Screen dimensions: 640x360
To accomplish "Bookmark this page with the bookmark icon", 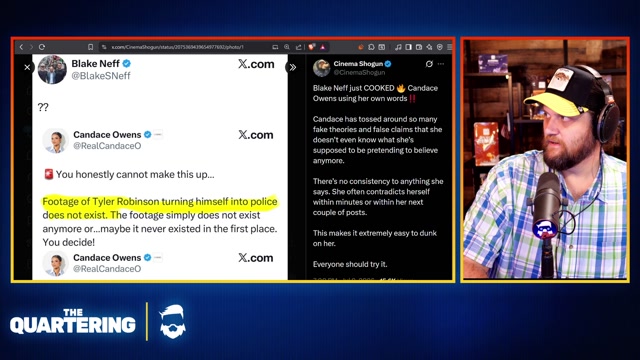I will (x=91, y=47).
